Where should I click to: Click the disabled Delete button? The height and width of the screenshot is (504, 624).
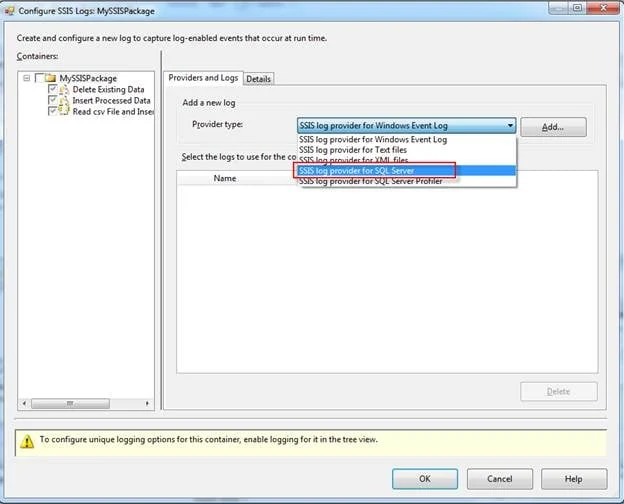pos(558,391)
